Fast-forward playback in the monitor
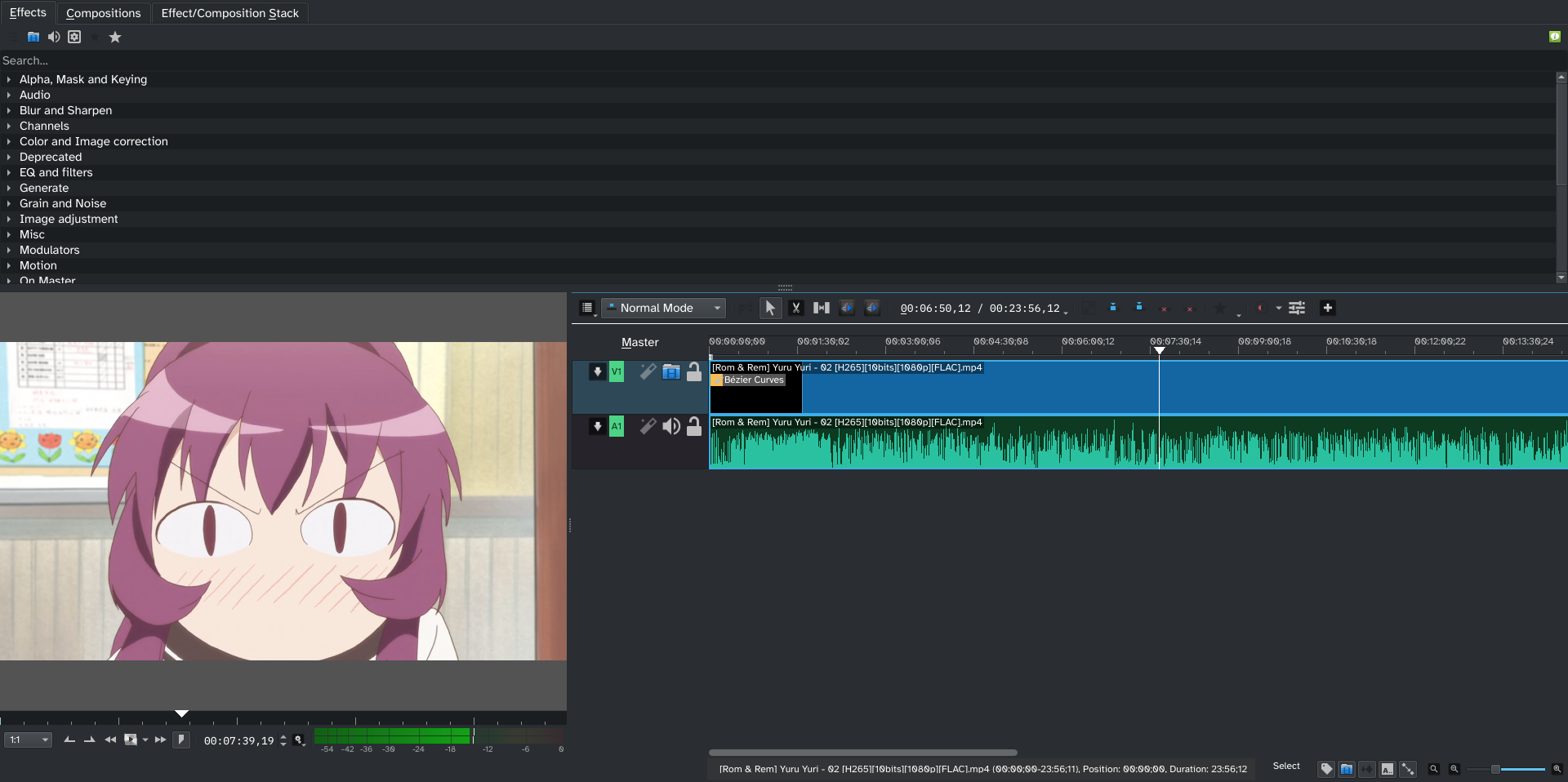The height and width of the screenshot is (782, 1568). point(160,740)
